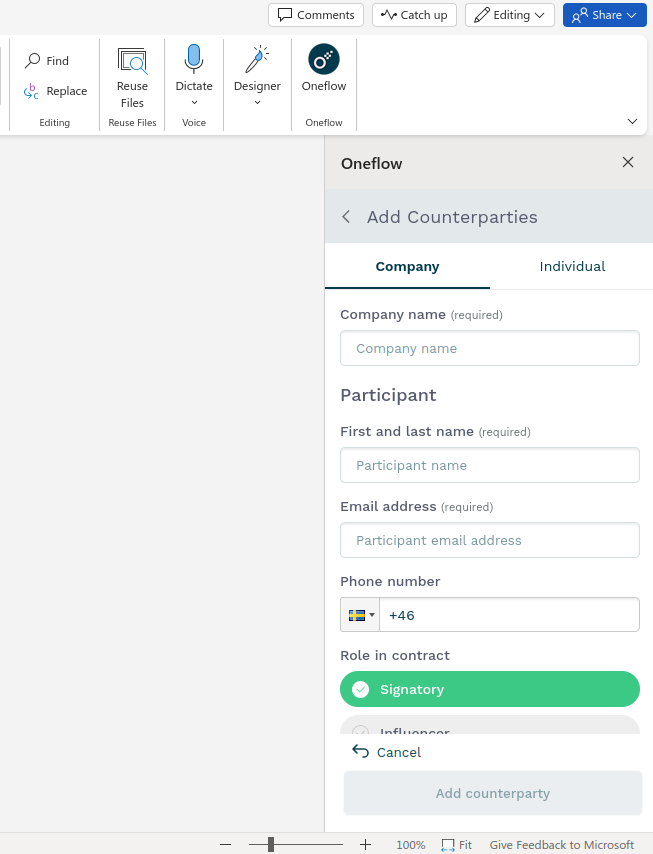Screen dimensions: 653x854
Task: Cancel adding the counterparty
Action: point(387,752)
